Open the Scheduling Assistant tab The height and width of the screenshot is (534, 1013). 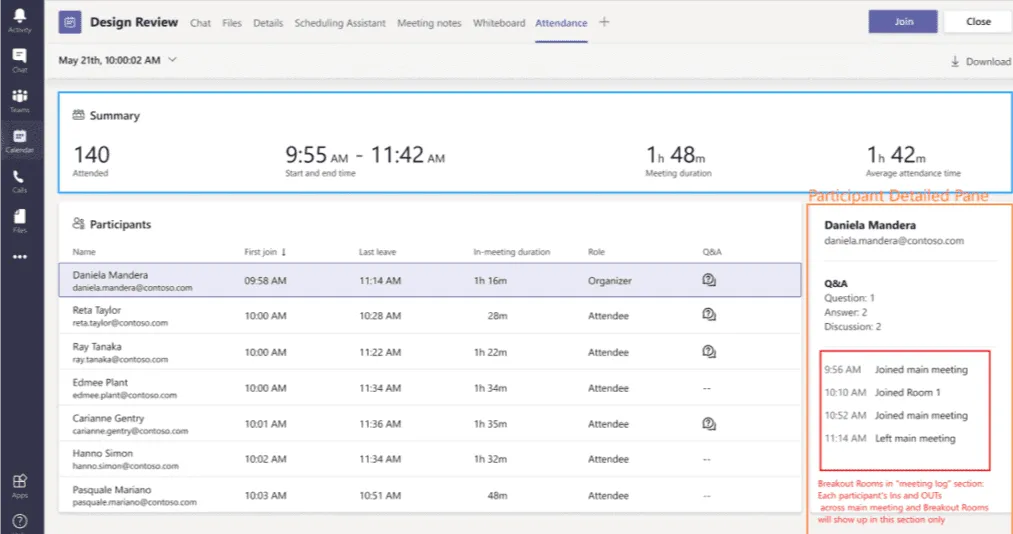(340, 23)
